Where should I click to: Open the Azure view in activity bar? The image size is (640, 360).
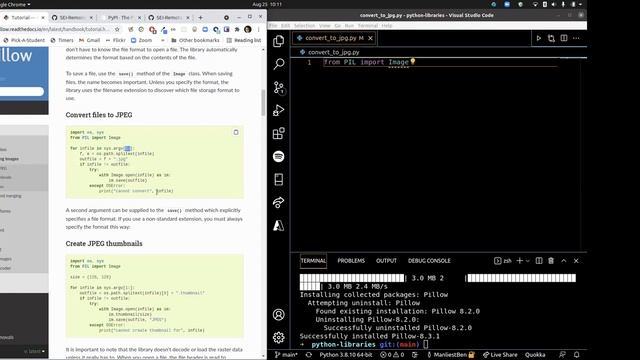(x=279, y=225)
